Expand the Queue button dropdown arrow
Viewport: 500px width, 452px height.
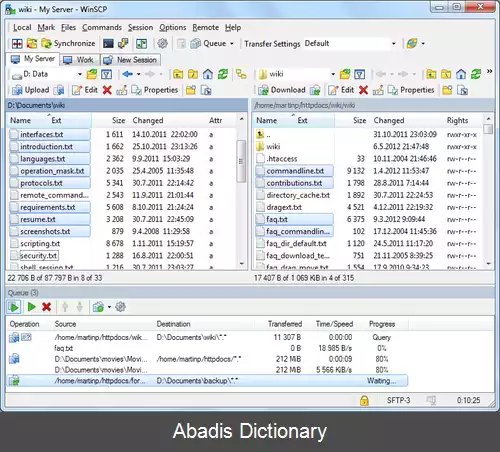(232, 43)
